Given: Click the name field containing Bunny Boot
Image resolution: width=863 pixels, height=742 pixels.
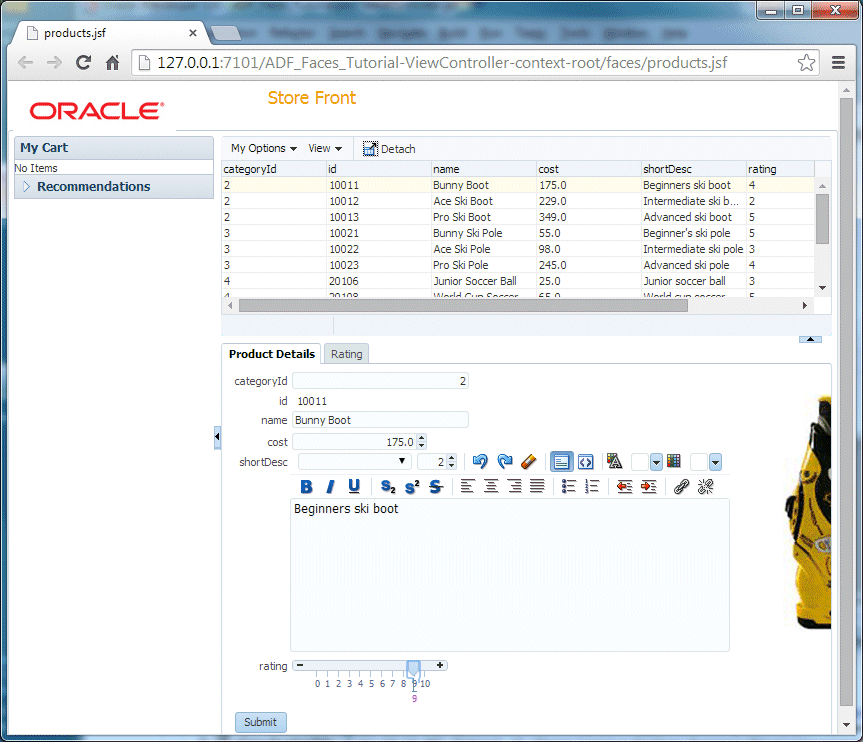Looking at the screenshot, I should (380, 420).
